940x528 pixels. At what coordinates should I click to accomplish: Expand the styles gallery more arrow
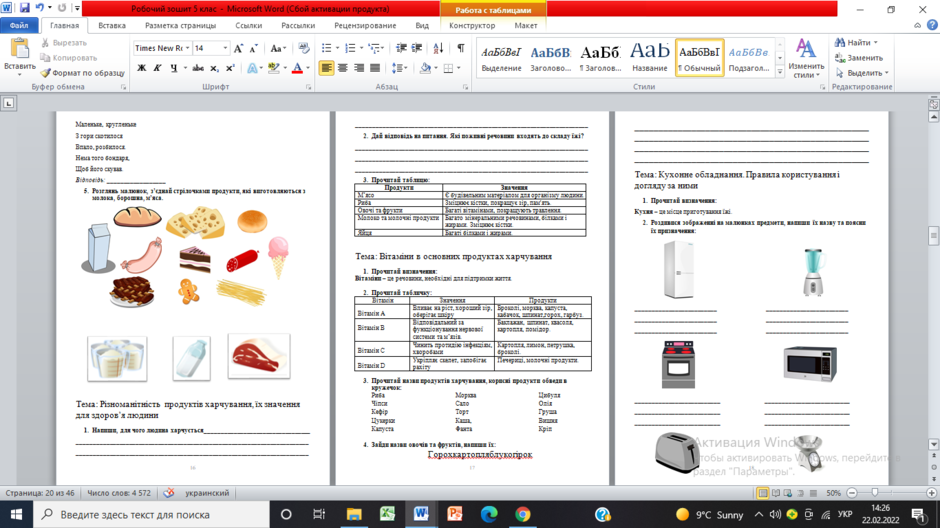tap(779, 72)
